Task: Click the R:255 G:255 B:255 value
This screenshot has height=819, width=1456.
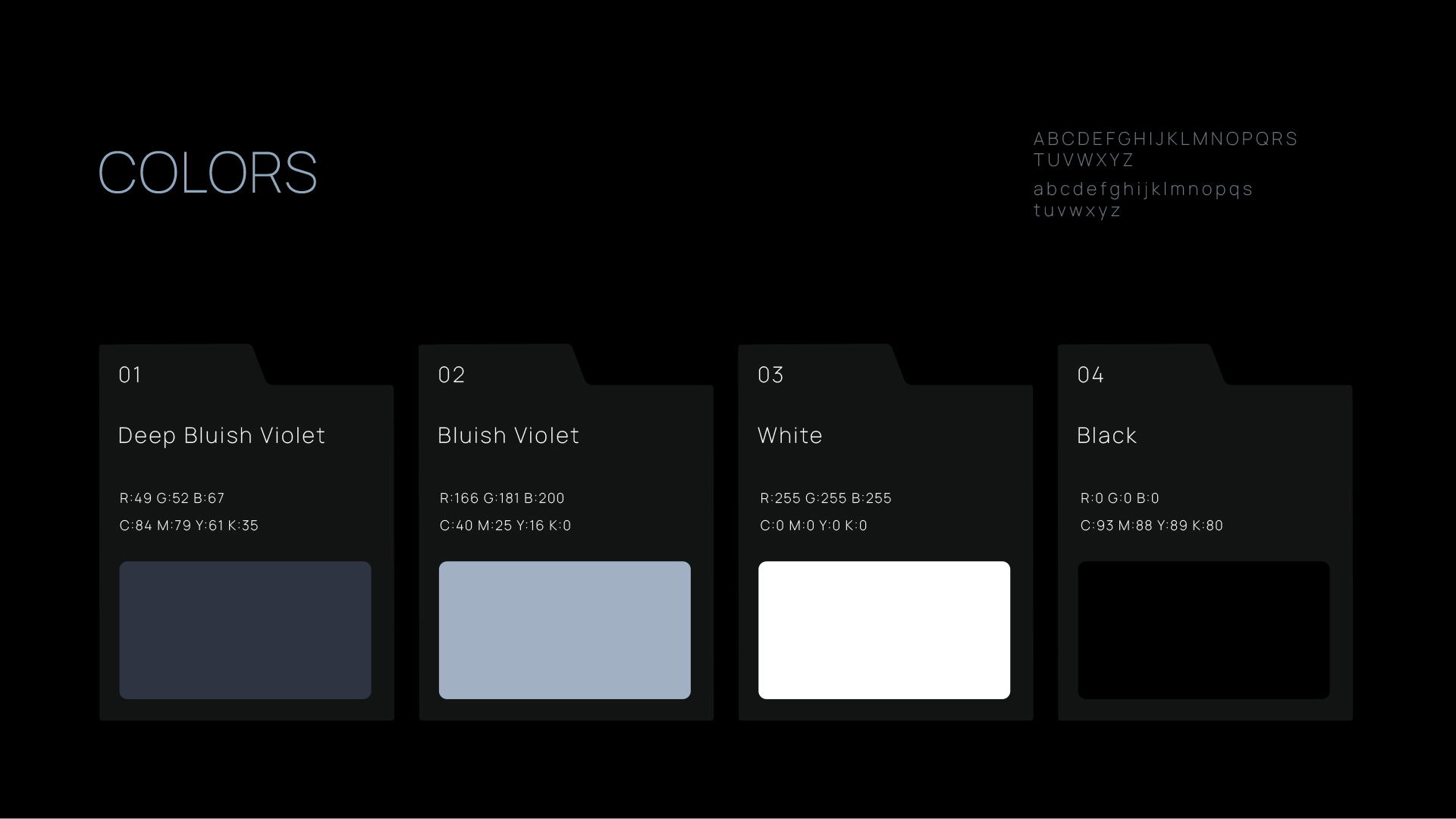Action: click(826, 498)
